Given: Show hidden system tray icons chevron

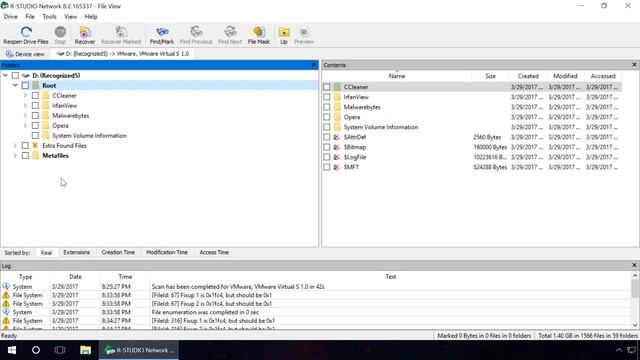Looking at the screenshot, I should [x=619, y=350].
